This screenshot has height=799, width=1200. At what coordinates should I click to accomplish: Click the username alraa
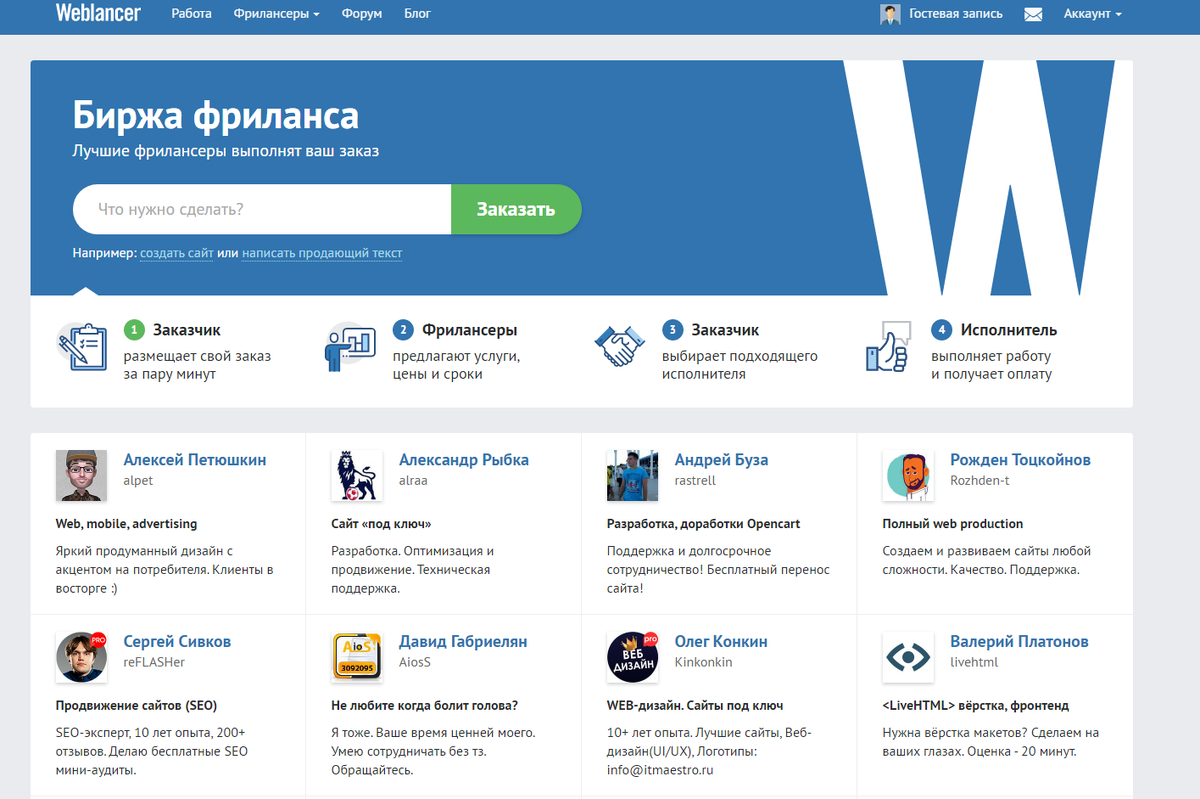[x=413, y=481]
